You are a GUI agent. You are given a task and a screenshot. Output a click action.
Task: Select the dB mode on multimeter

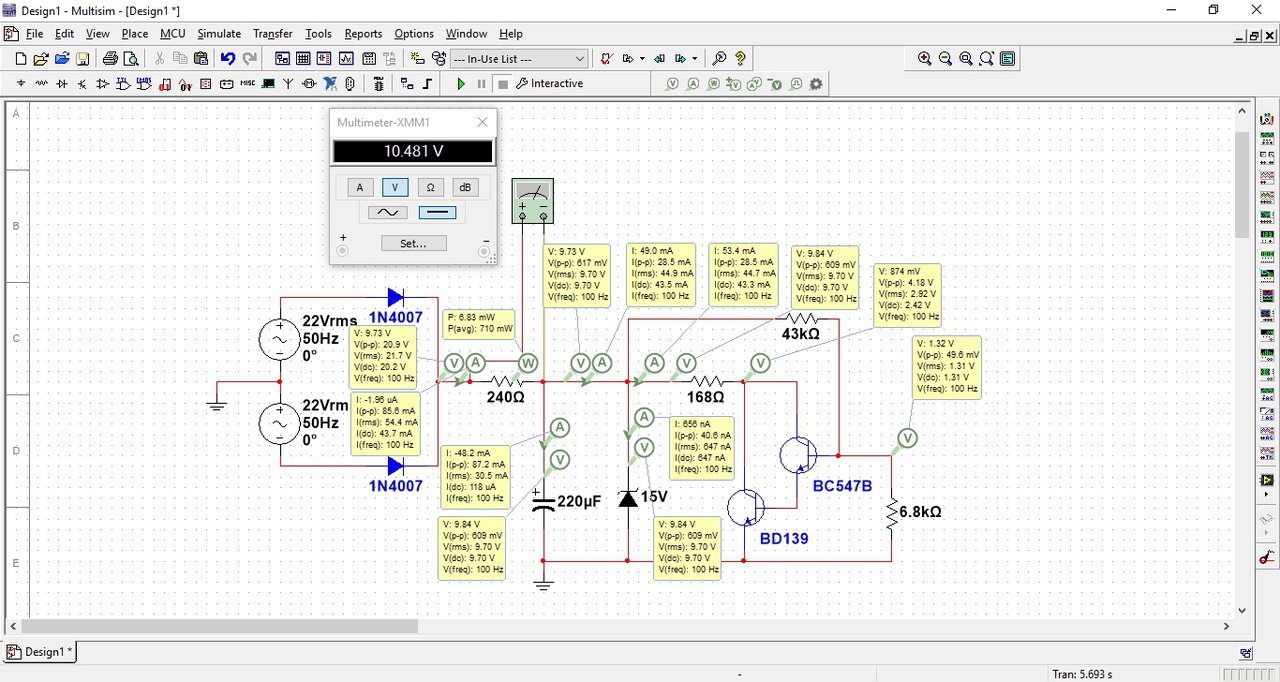(464, 187)
